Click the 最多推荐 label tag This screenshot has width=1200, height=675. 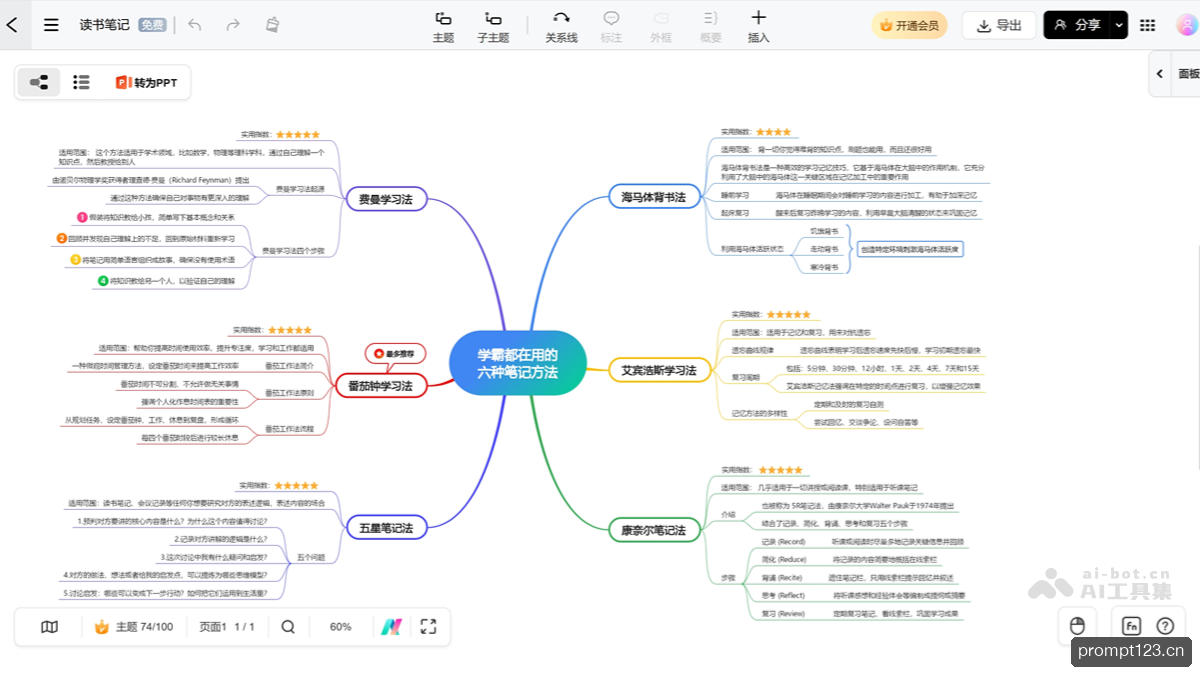coord(395,352)
